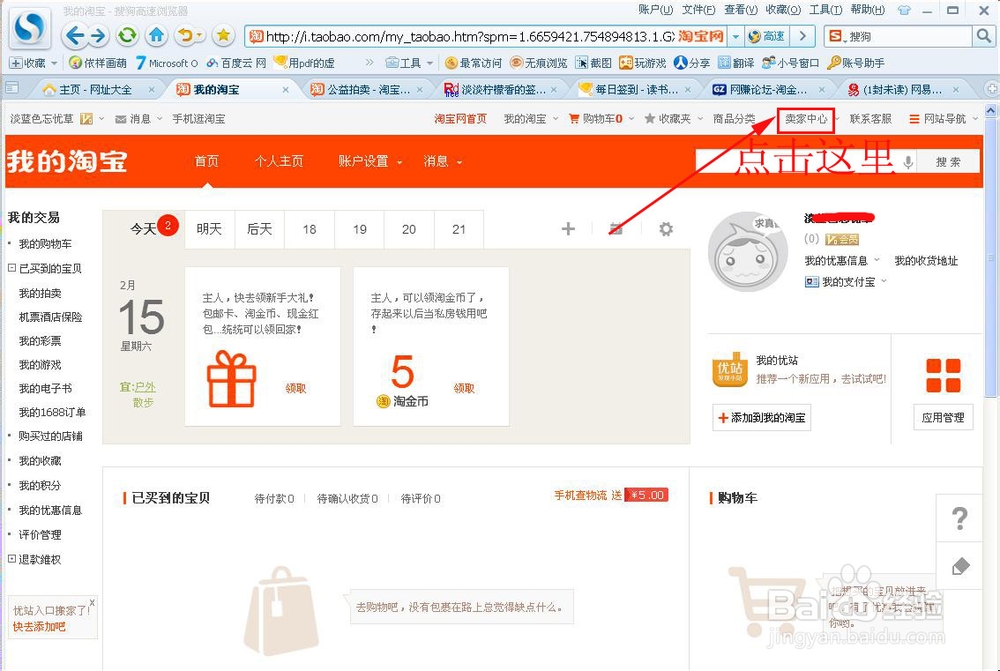
Task: Open 购物车 link in top bar
Action: pos(596,119)
